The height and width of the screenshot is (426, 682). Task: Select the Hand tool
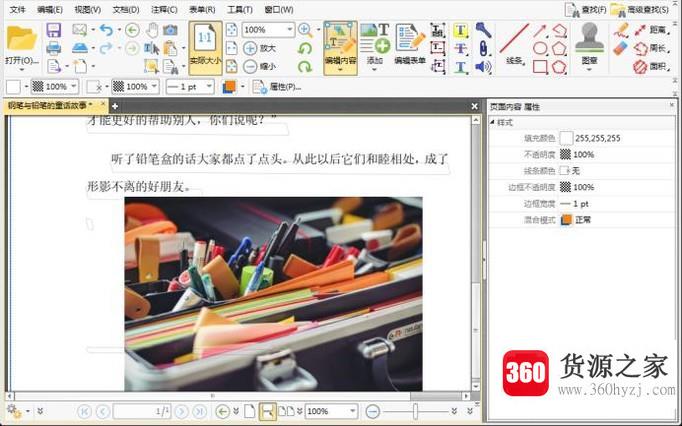tap(152, 30)
